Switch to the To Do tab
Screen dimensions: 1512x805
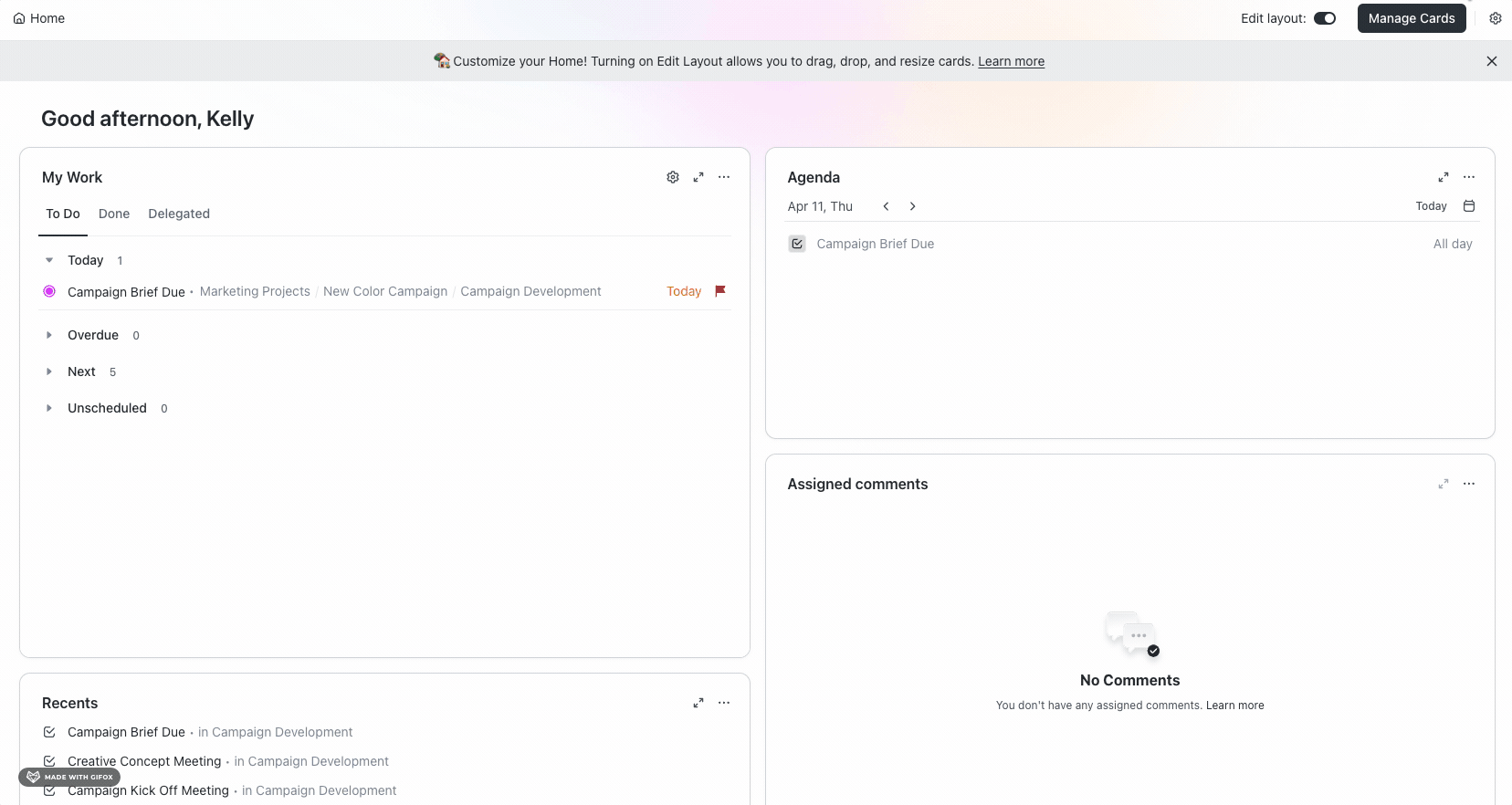tap(63, 214)
